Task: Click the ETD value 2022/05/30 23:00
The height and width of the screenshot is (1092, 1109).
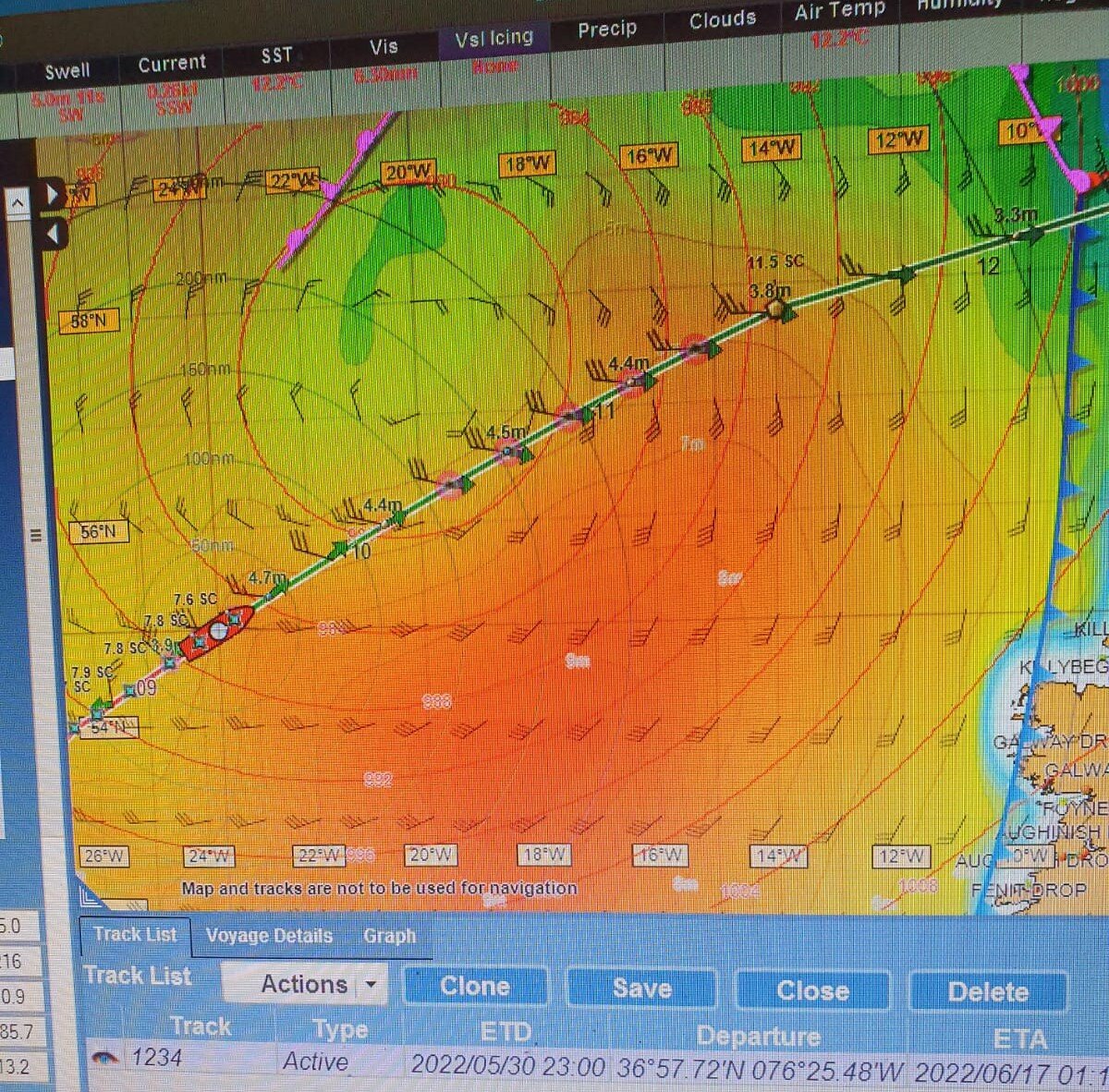Action: tap(507, 1066)
